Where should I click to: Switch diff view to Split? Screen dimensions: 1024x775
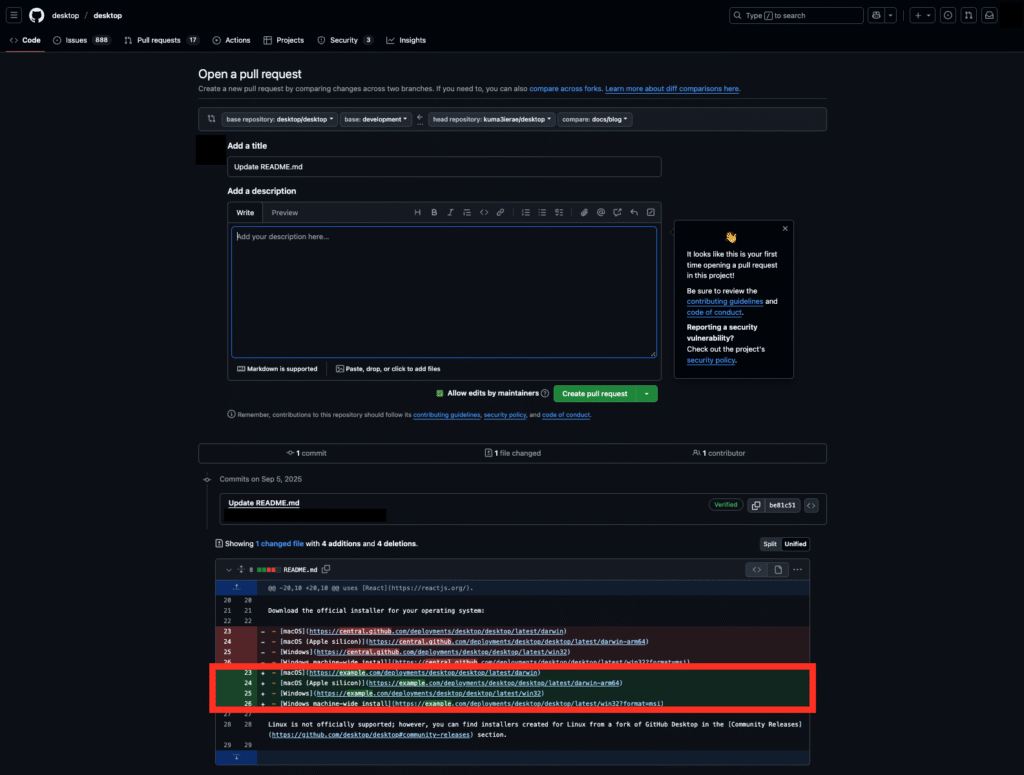(770, 544)
